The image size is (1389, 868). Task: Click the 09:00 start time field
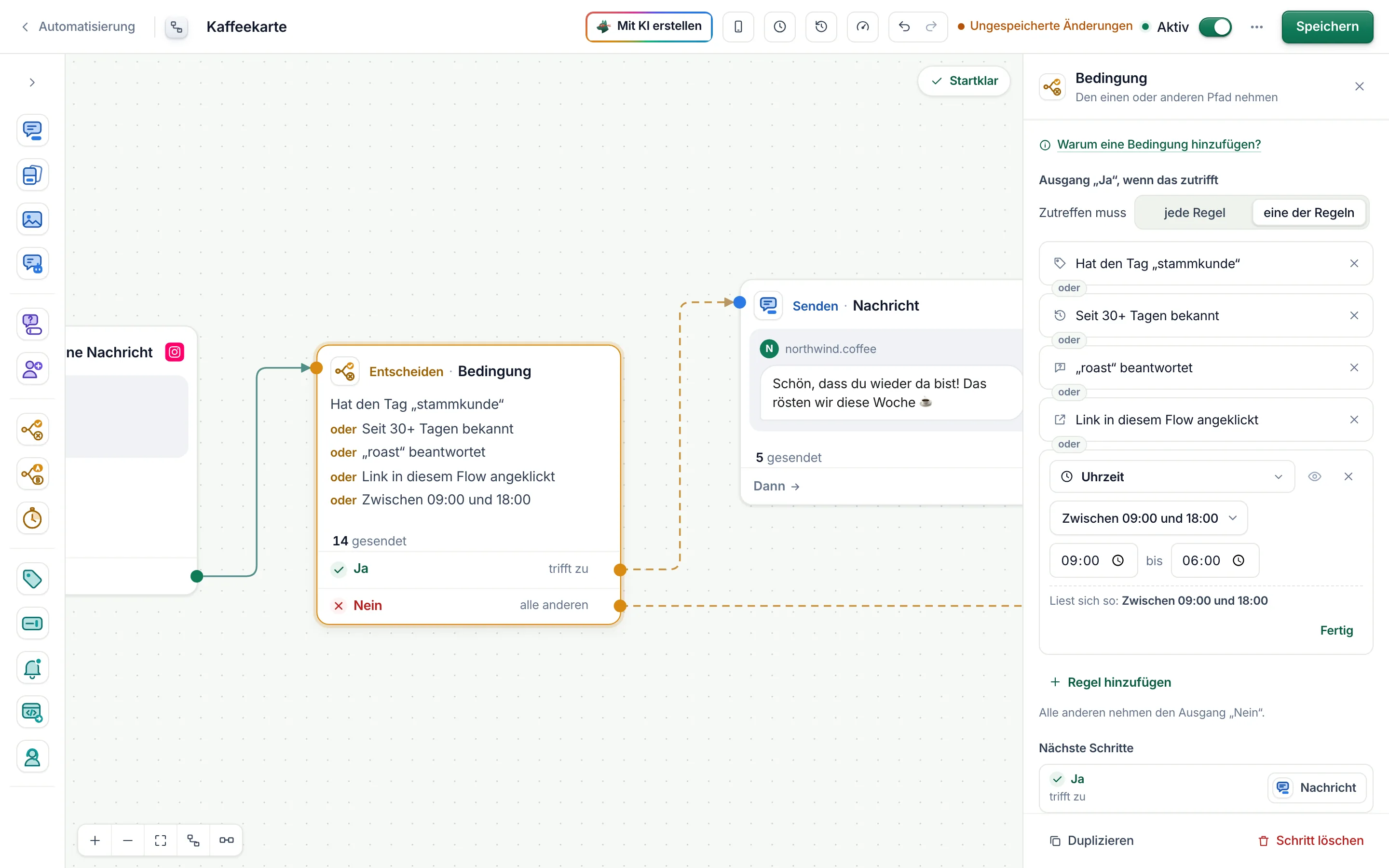click(1093, 560)
